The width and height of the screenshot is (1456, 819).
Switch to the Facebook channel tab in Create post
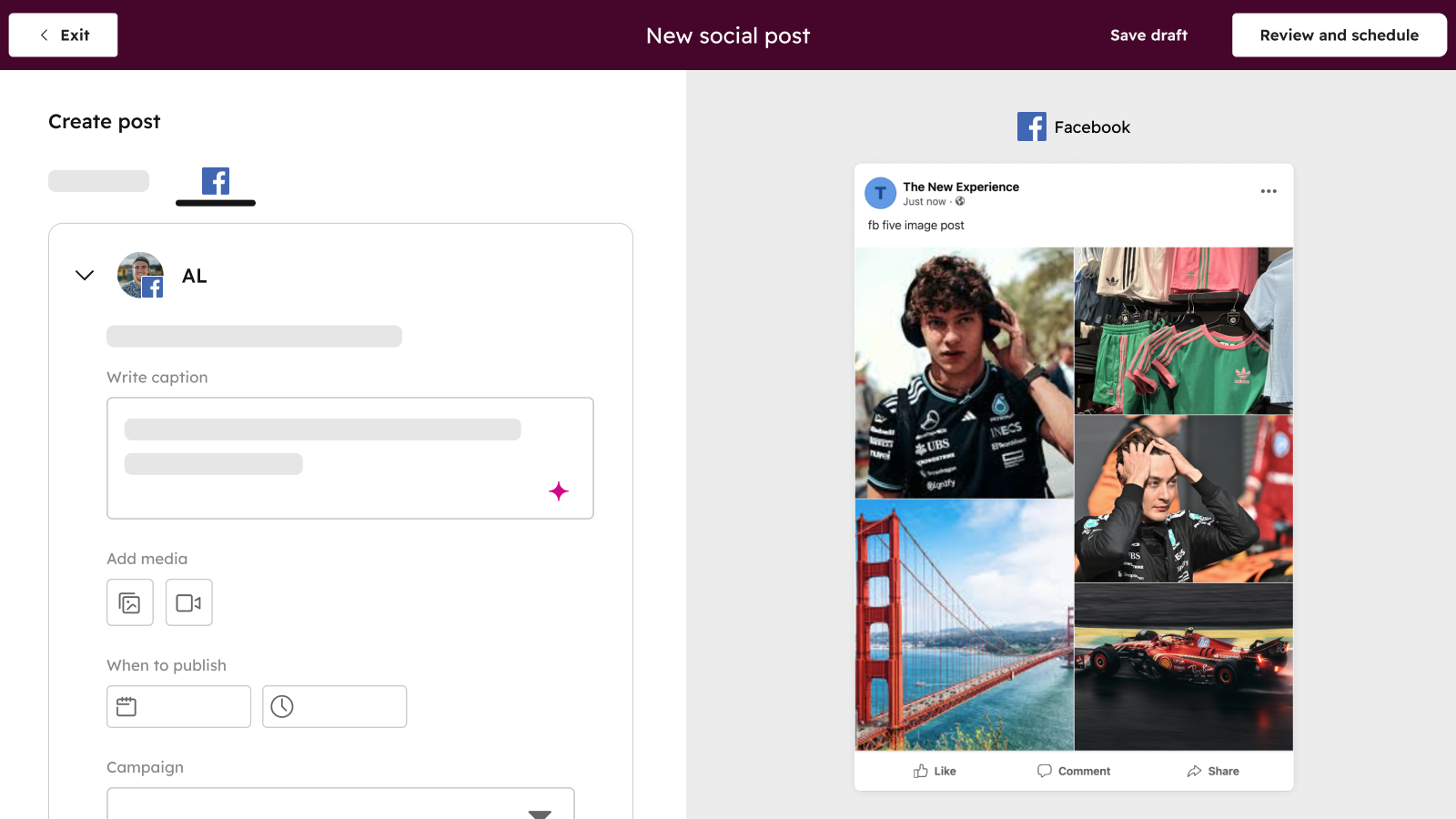click(215, 181)
